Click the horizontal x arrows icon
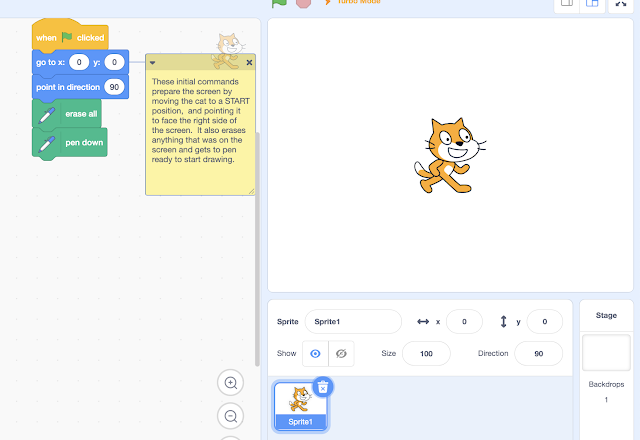The width and height of the screenshot is (640, 440). click(x=423, y=322)
